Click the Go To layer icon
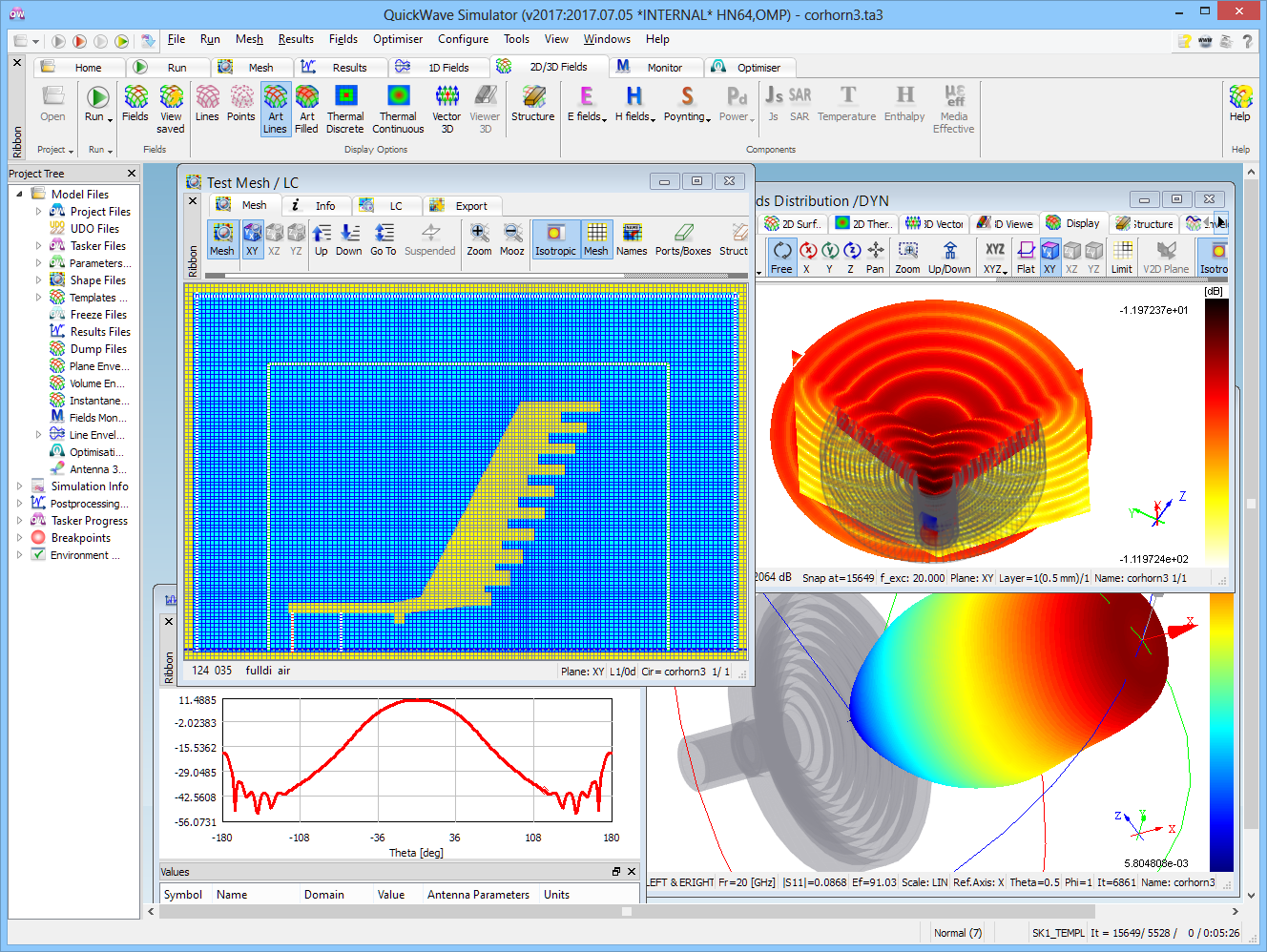 (384, 239)
